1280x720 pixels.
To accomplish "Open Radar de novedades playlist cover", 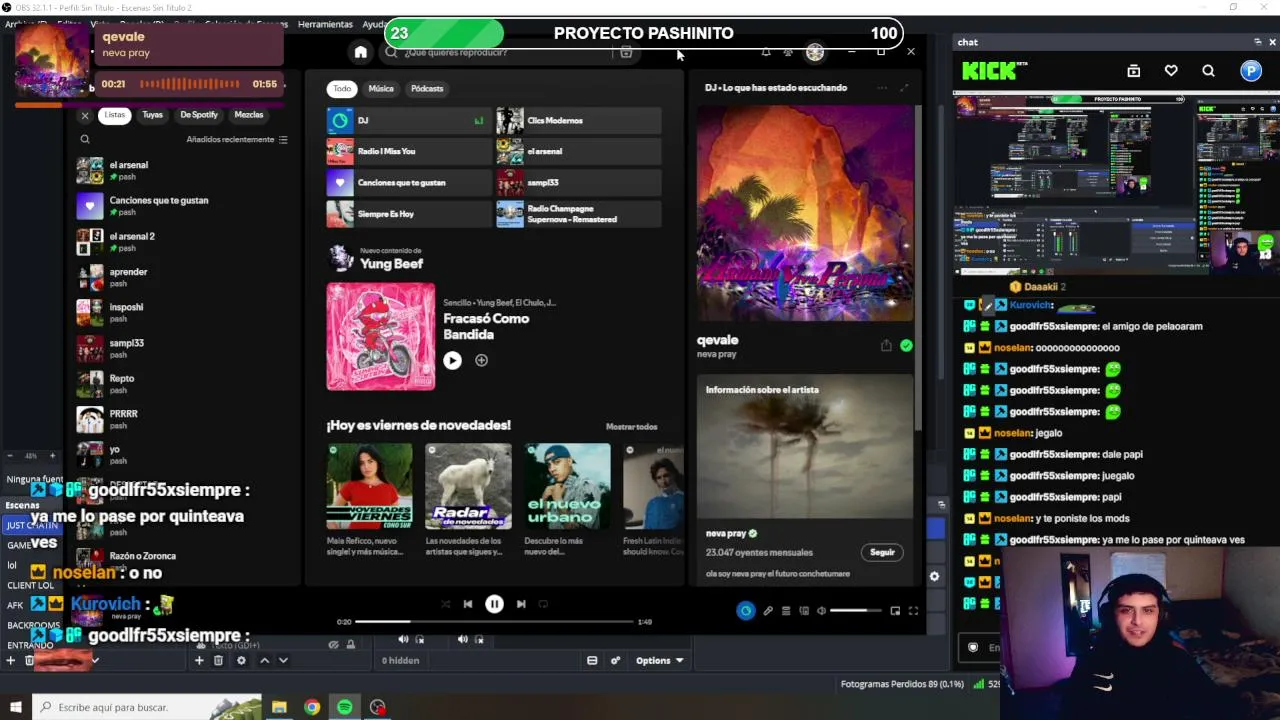I will [x=468, y=486].
